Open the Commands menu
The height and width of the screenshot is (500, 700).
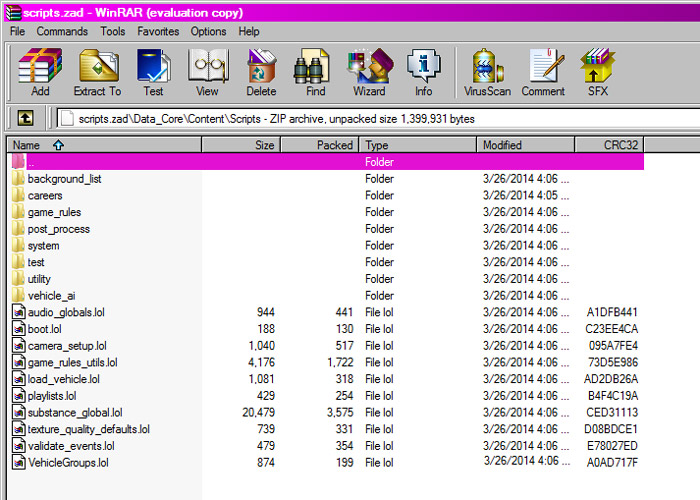[62, 31]
